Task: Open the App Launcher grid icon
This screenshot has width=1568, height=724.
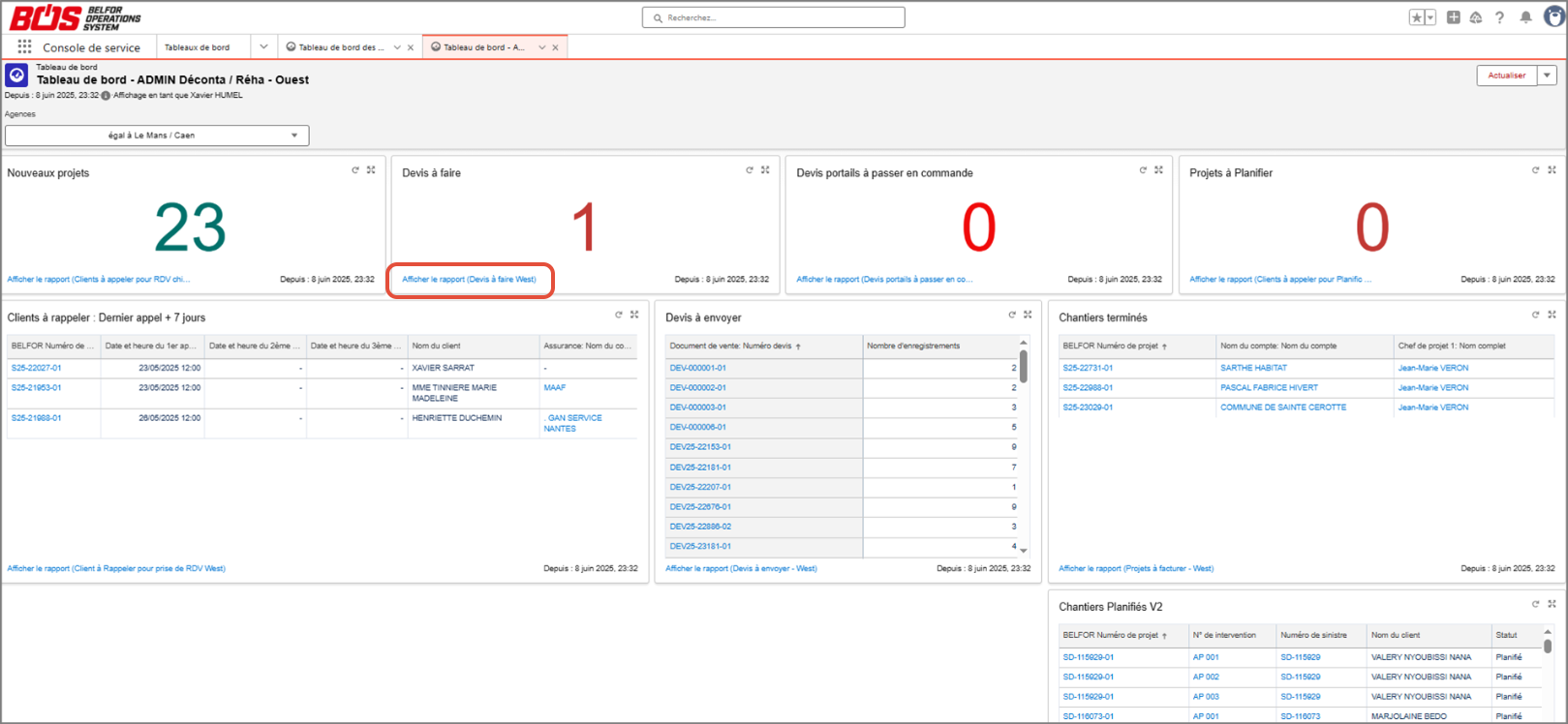Action: (x=24, y=46)
